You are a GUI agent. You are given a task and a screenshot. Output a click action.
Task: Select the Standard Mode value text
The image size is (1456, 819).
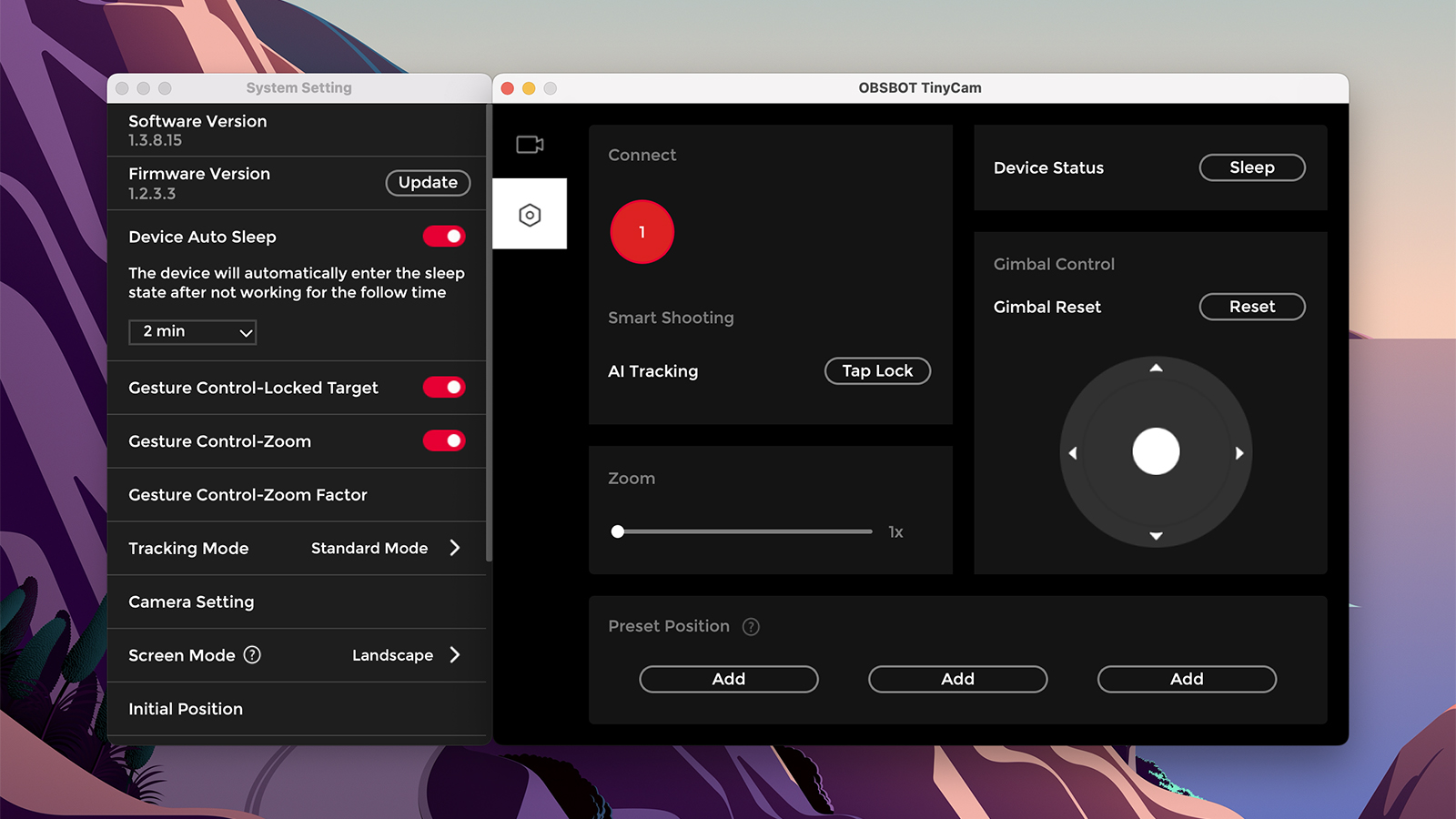click(x=369, y=548)
